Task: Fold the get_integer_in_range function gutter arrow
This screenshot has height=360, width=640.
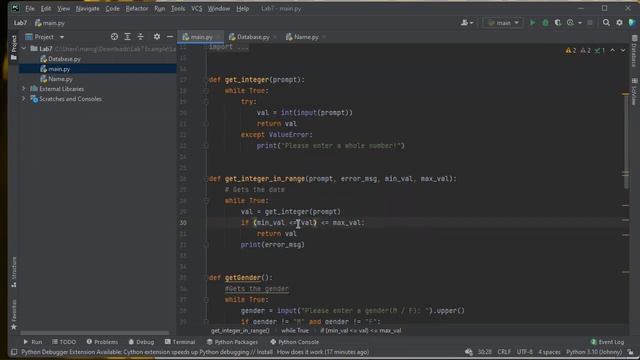Action: (206, 178)
